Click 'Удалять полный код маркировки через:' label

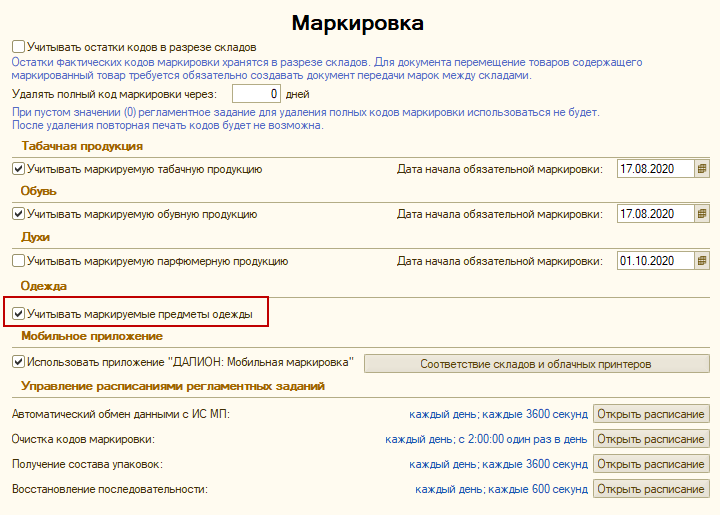pyautogui.click(x=114, y=94)
